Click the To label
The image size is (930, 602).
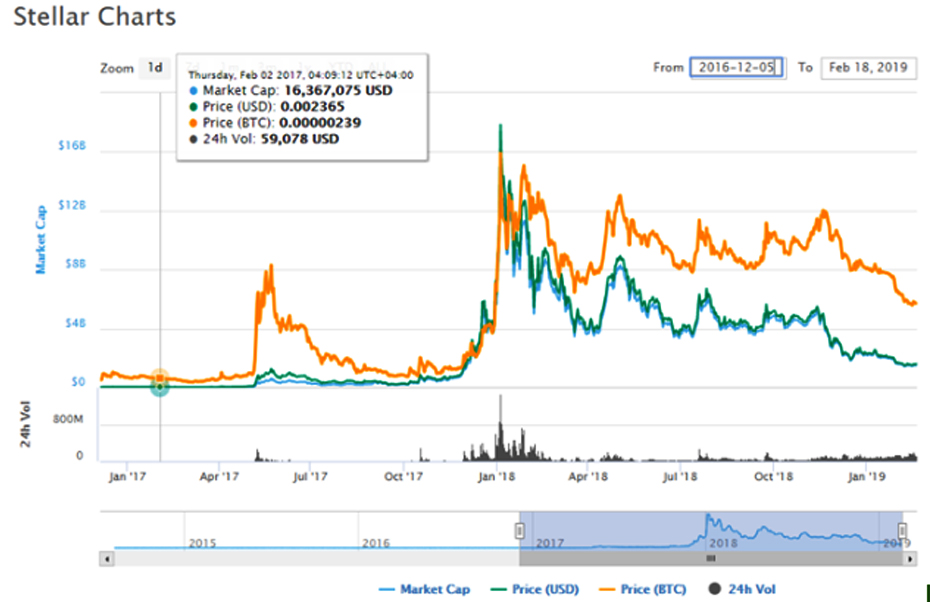[805, 68]
